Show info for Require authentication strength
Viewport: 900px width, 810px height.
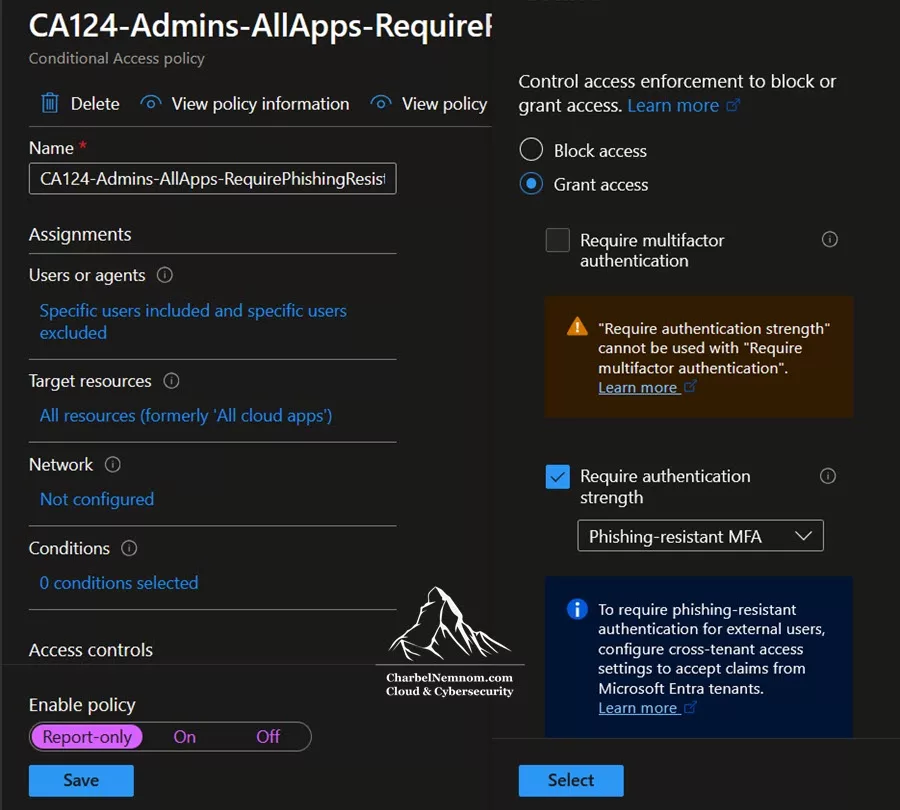[828, 476]
